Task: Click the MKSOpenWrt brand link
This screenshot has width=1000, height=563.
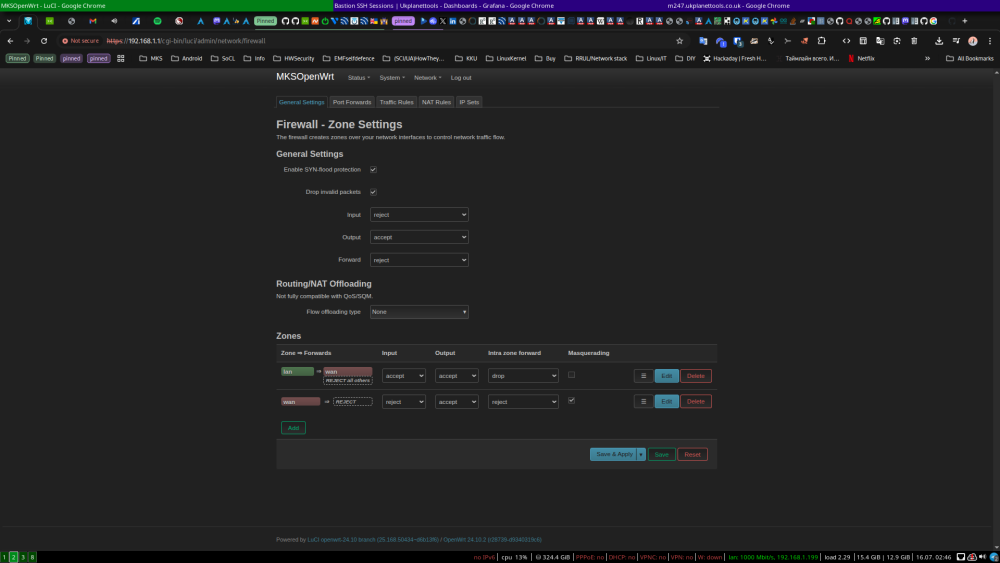Action: click(x=305, y=77)
